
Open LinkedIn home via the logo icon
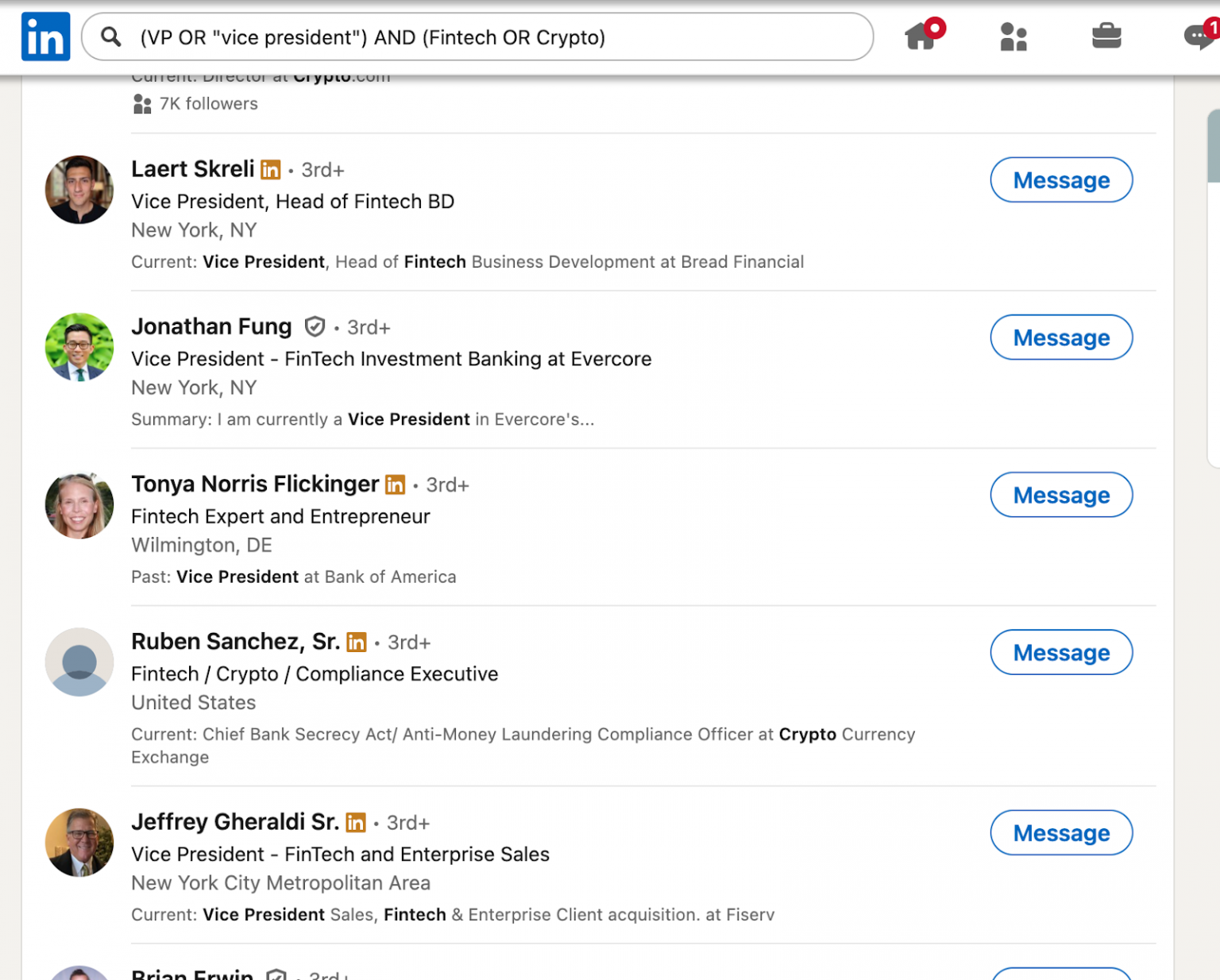pyautogui.click(x=45, y=37)
